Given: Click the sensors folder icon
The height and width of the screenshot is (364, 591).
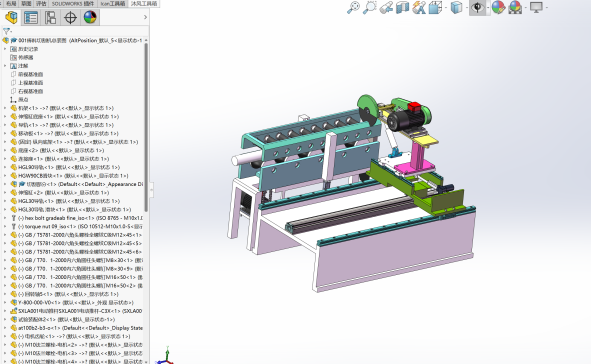Looking at the screenshot, I should 14,57.
